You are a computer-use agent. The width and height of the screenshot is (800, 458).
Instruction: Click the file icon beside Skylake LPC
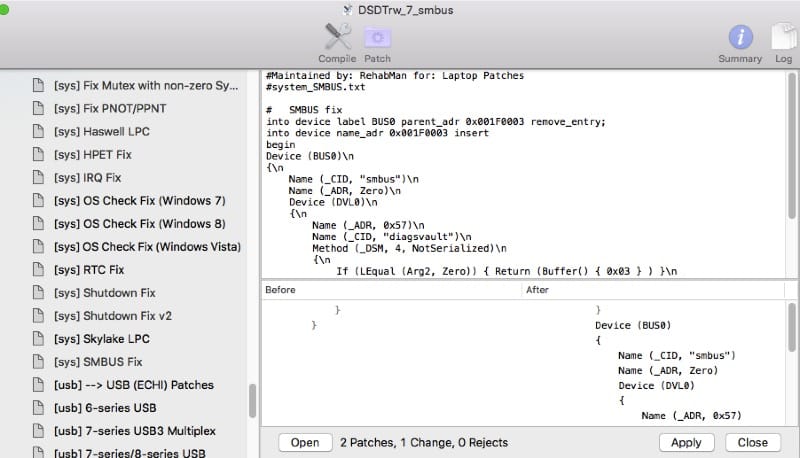pyautogui.click(x=39, y=339)
